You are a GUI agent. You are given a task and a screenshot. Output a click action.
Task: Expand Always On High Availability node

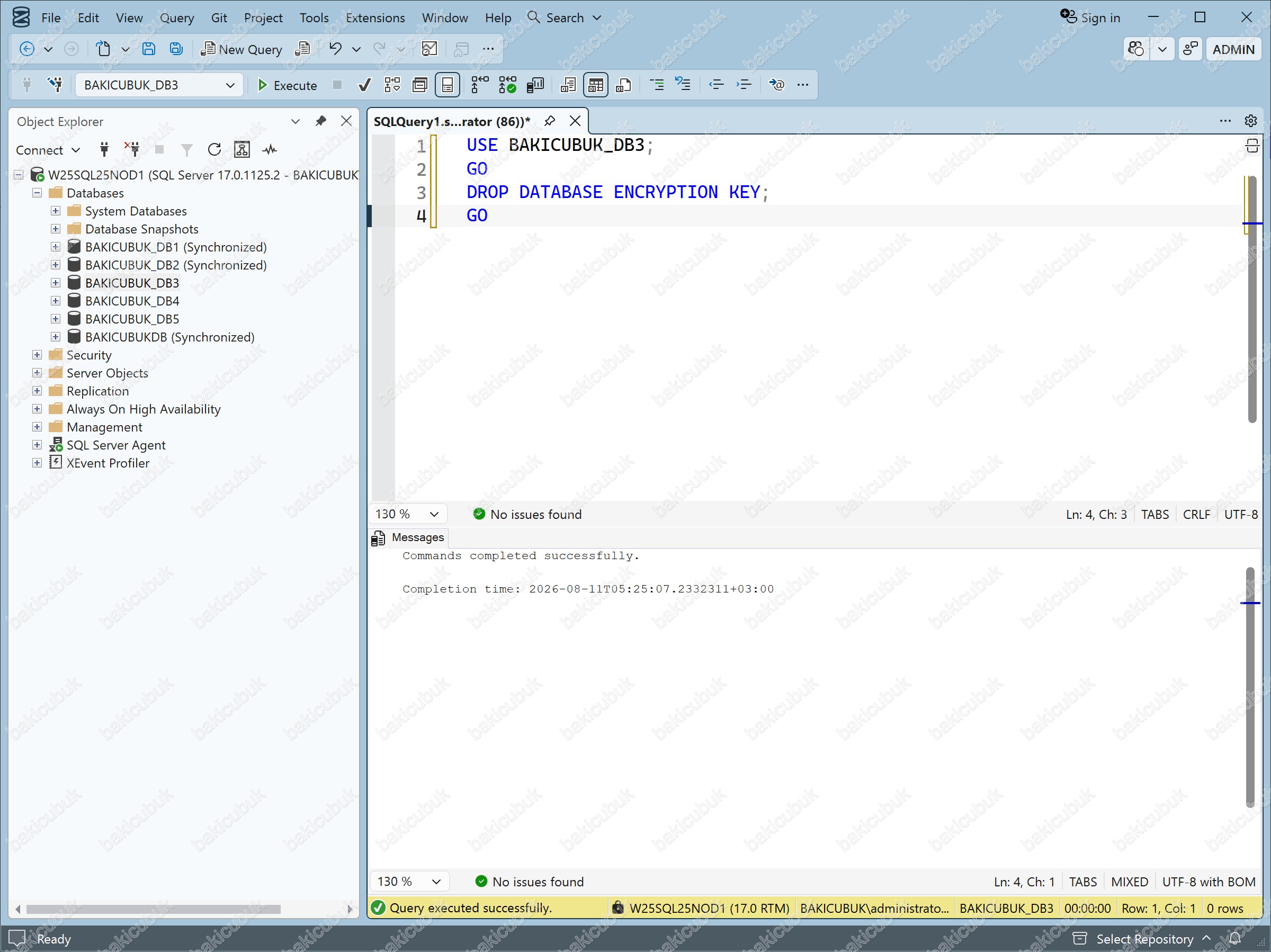(x=37, y=409)
